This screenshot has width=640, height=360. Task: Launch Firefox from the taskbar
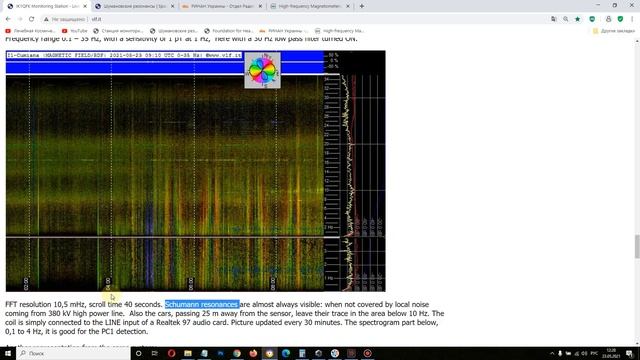coord(253,353)
